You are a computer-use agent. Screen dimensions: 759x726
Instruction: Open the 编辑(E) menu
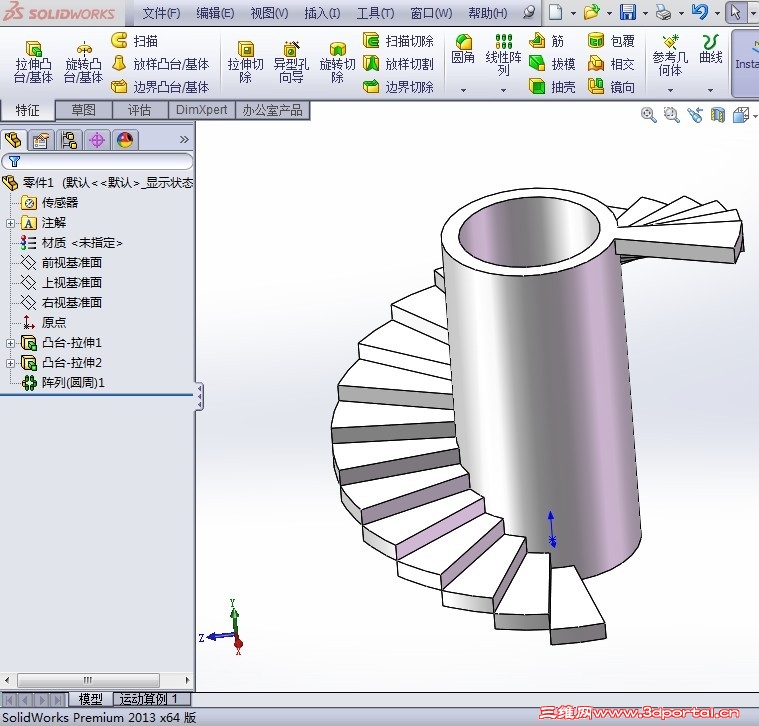tap(215, 13)
